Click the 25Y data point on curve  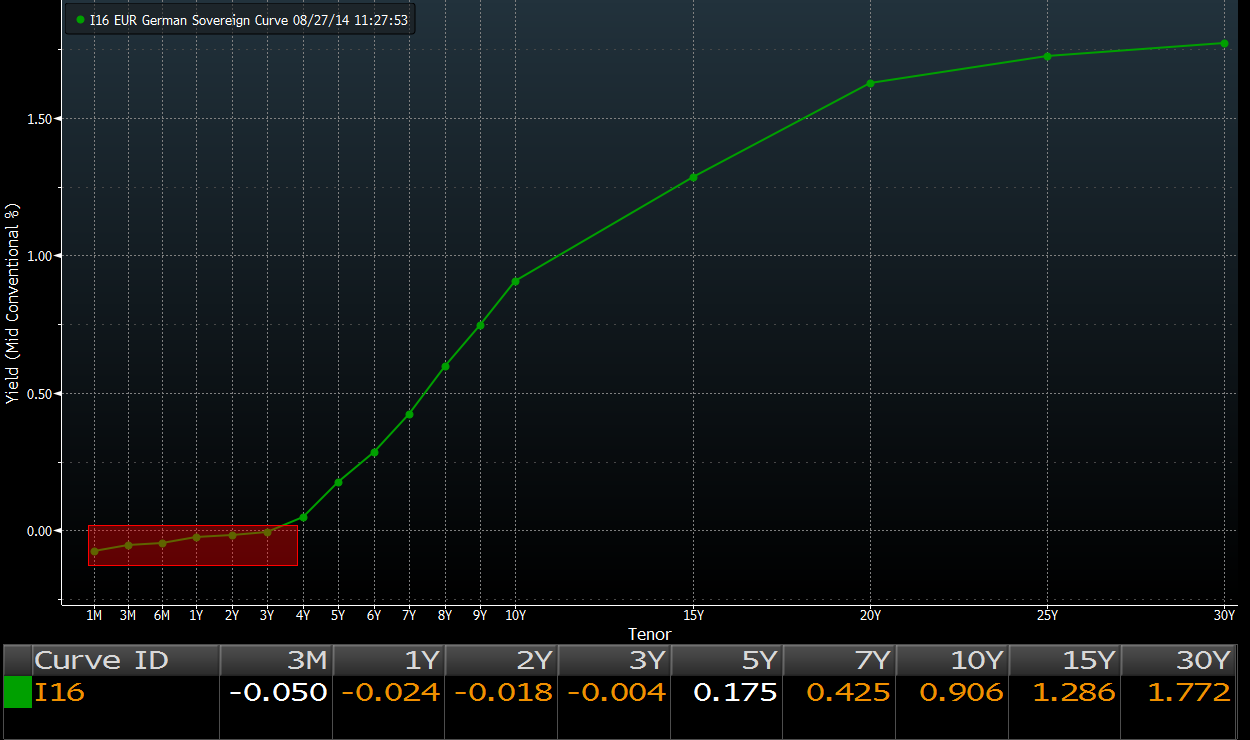[x=1047, y=56]
